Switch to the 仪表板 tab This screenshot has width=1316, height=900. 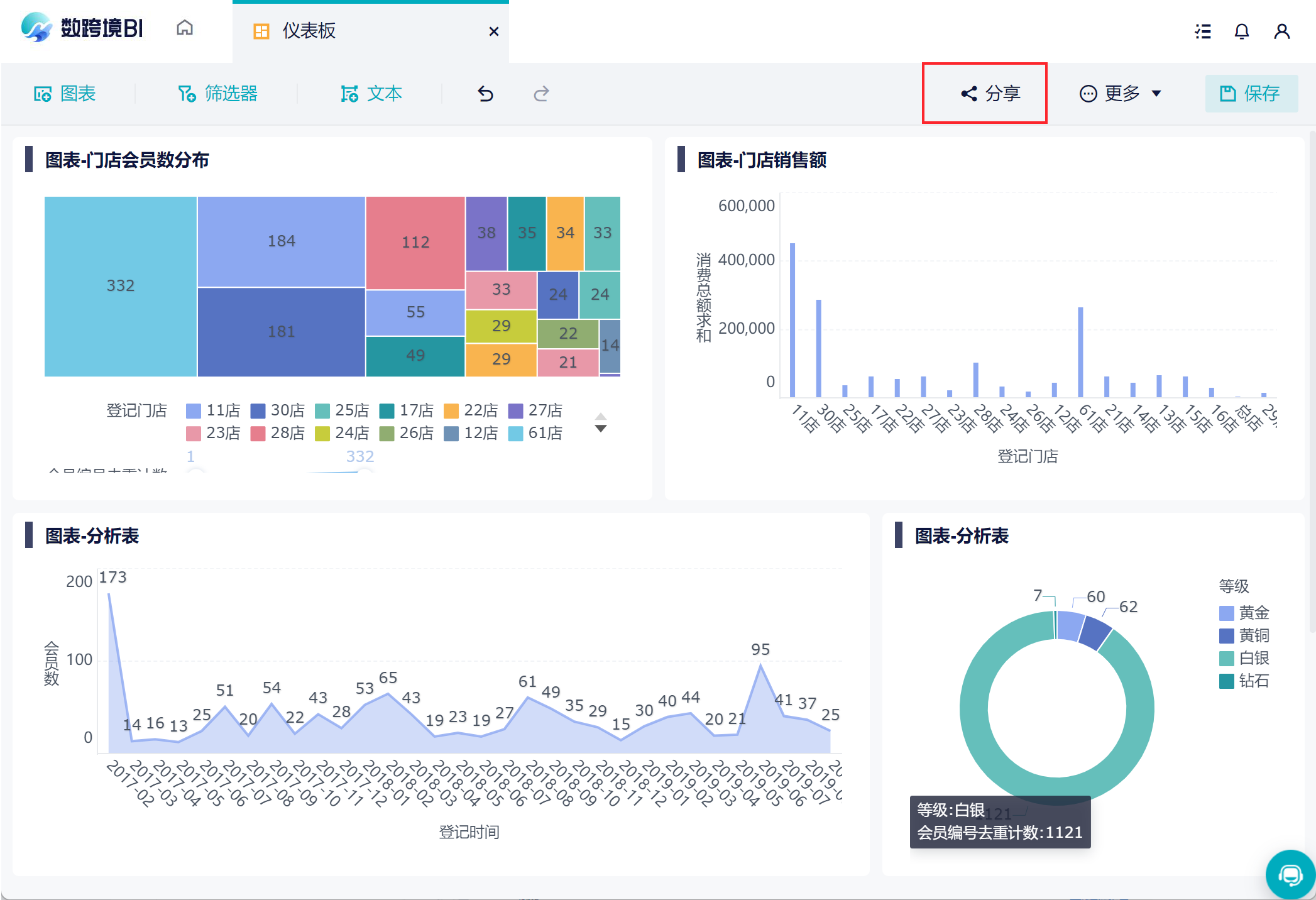[309, 31]
